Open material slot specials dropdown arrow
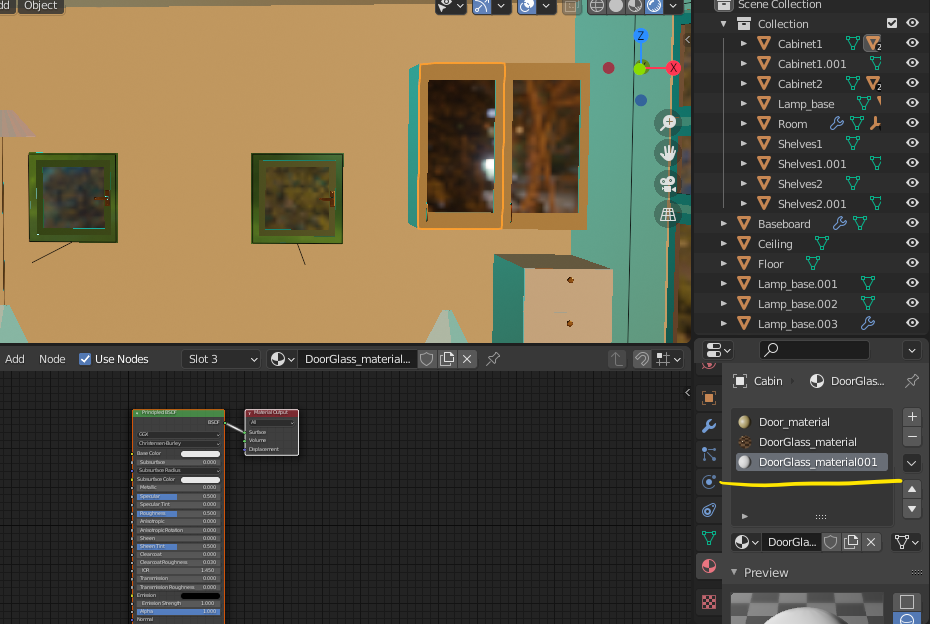 click(x=912, y=462)
